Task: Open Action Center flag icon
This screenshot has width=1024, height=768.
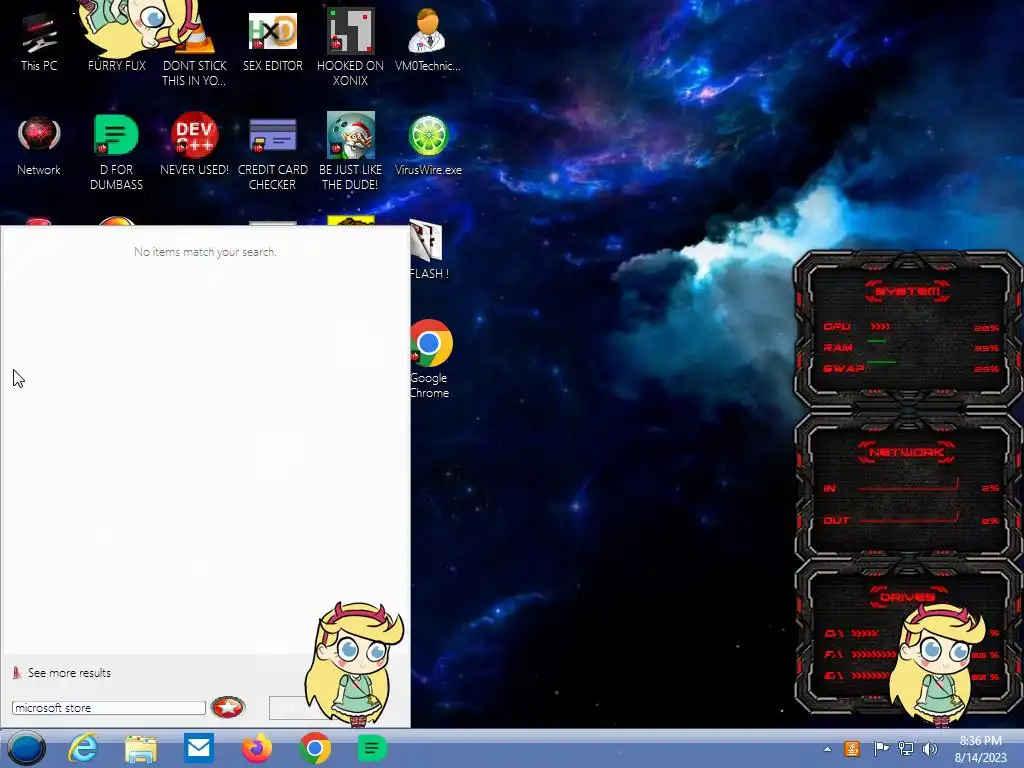Action: click(880, 748)
